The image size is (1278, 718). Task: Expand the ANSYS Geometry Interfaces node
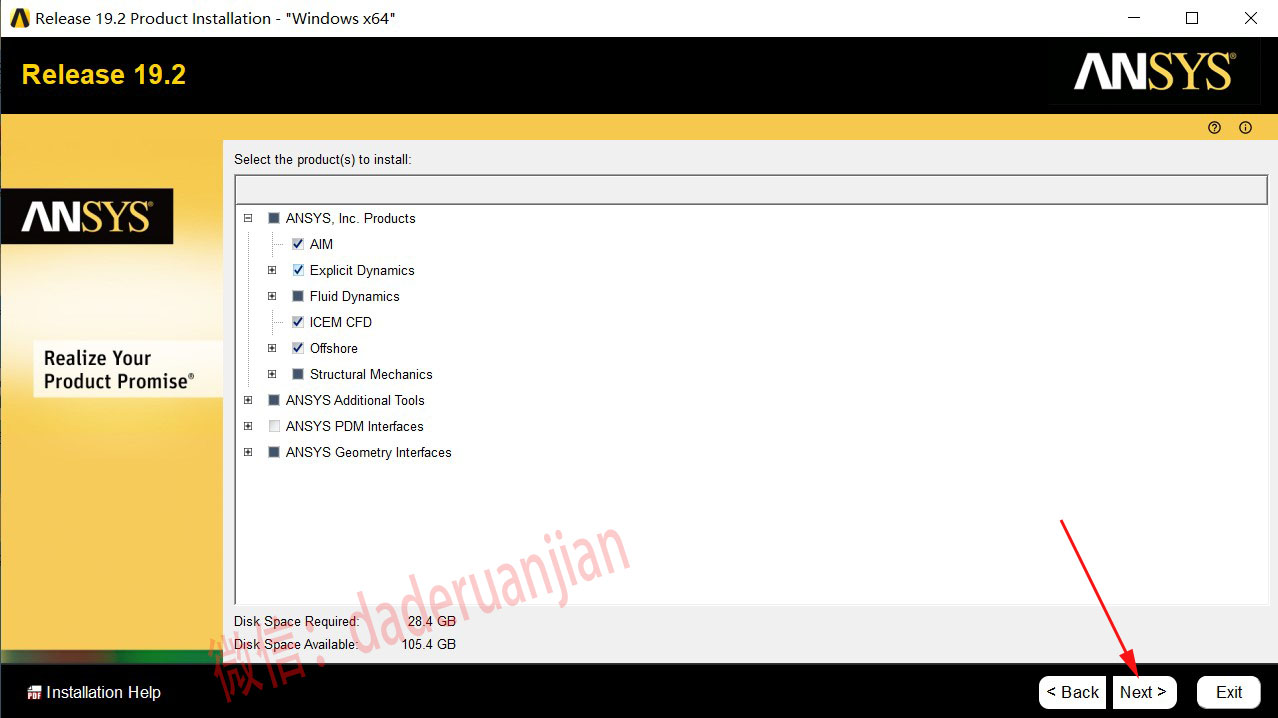[x=248, y=452]
